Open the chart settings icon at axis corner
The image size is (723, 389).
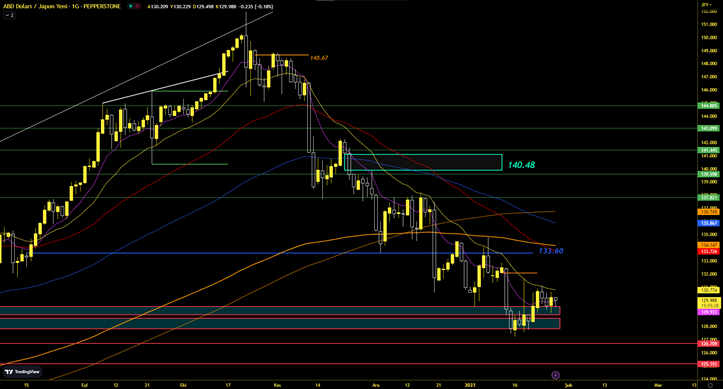(710, 385)
